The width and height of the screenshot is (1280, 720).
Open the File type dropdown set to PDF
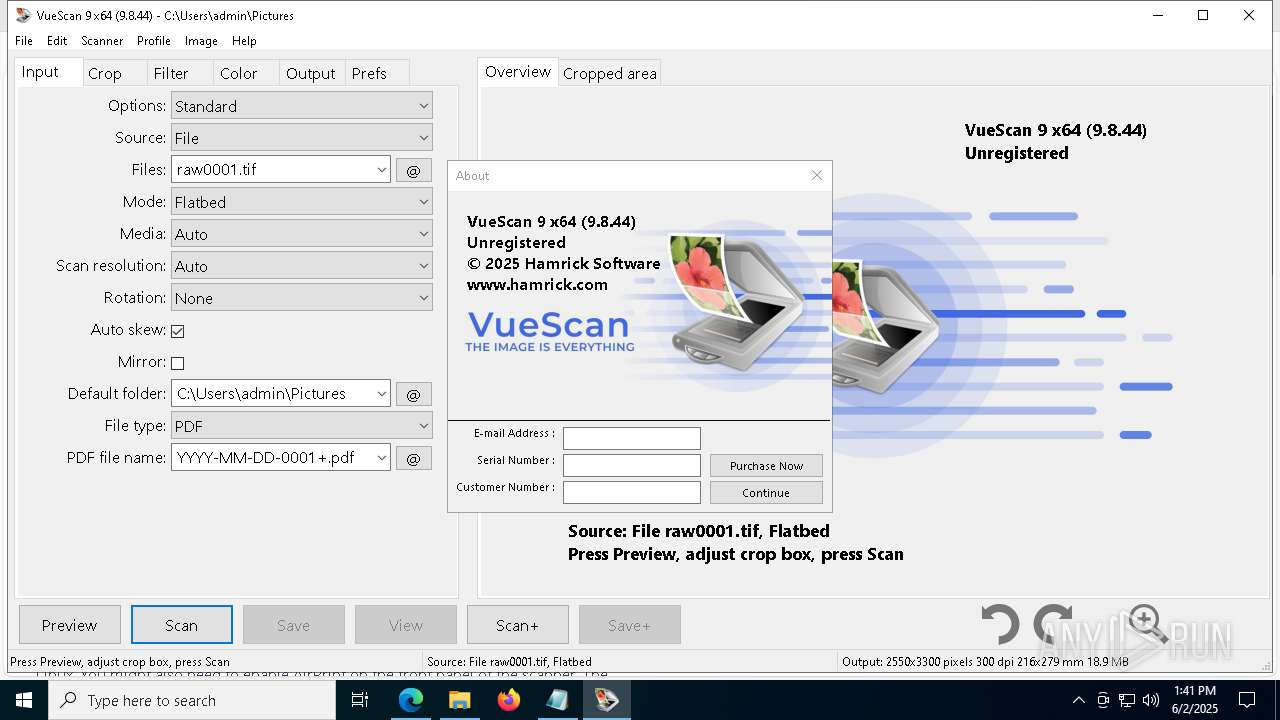302,426
